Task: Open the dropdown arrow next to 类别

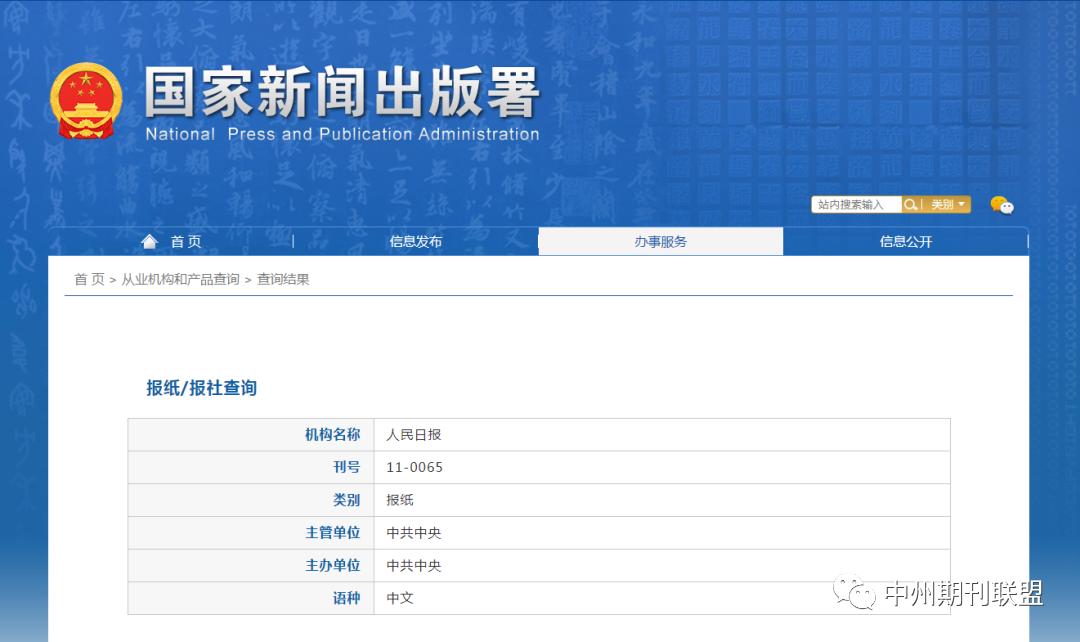Action: pyautogui.click(x=962, y=204)
